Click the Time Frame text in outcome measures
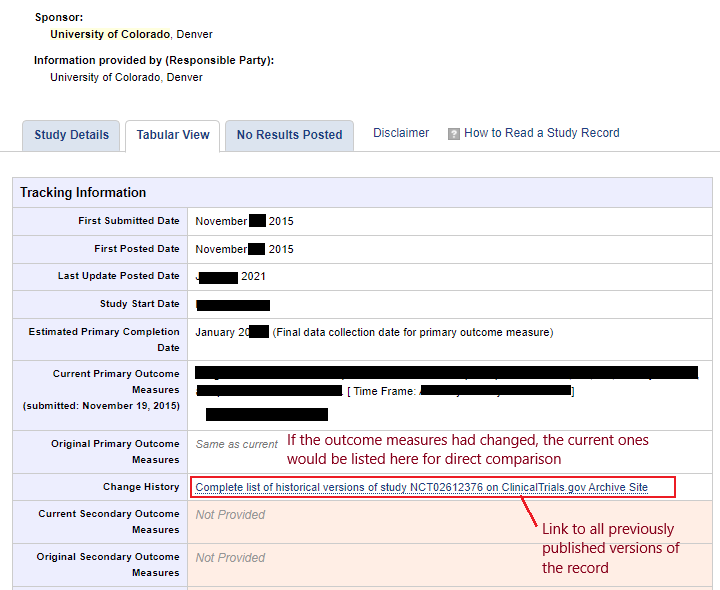 tap(383, 391)
